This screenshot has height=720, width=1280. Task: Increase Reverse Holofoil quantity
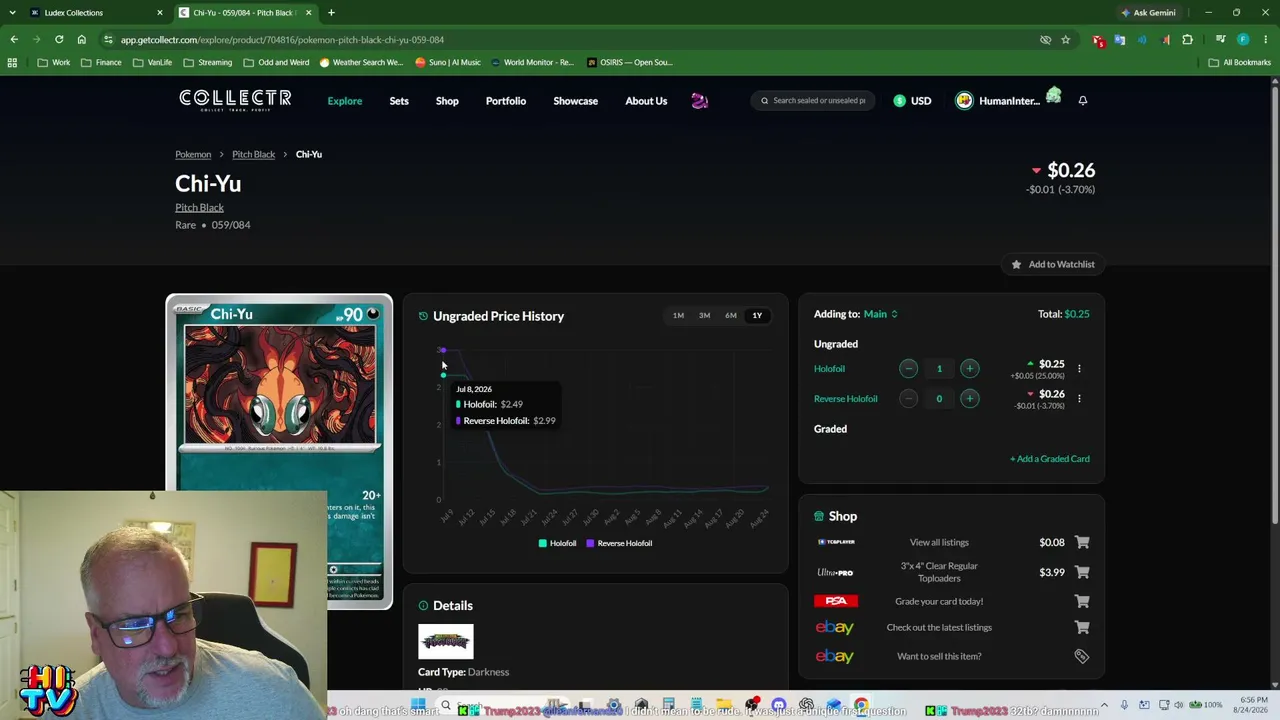point(969,399)
